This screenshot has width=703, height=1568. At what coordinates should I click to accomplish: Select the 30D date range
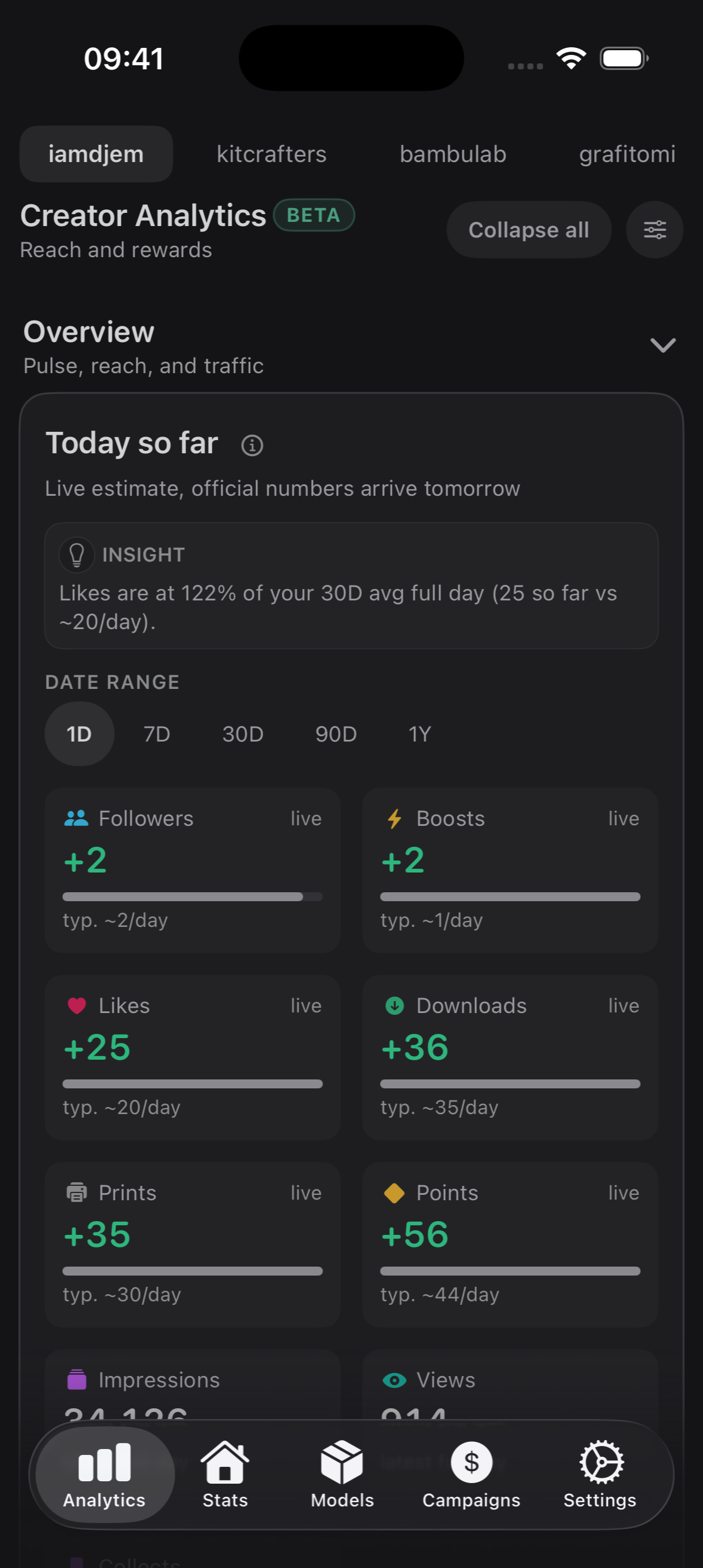[x=242, y=734]
